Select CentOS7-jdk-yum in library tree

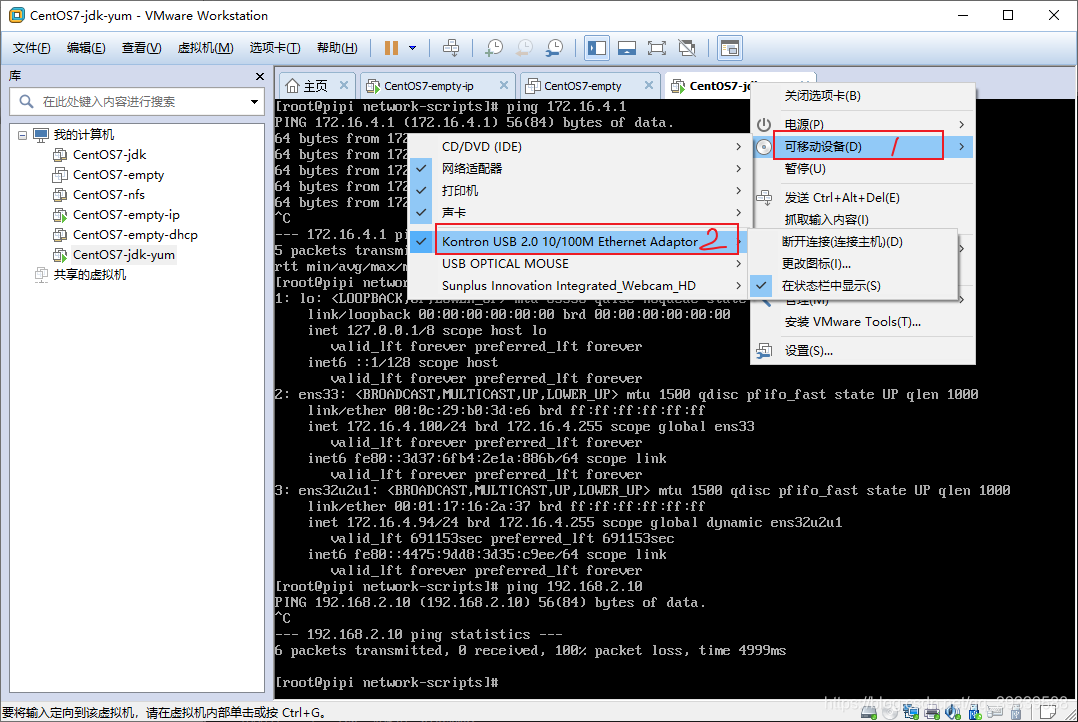tap(124, 254)
